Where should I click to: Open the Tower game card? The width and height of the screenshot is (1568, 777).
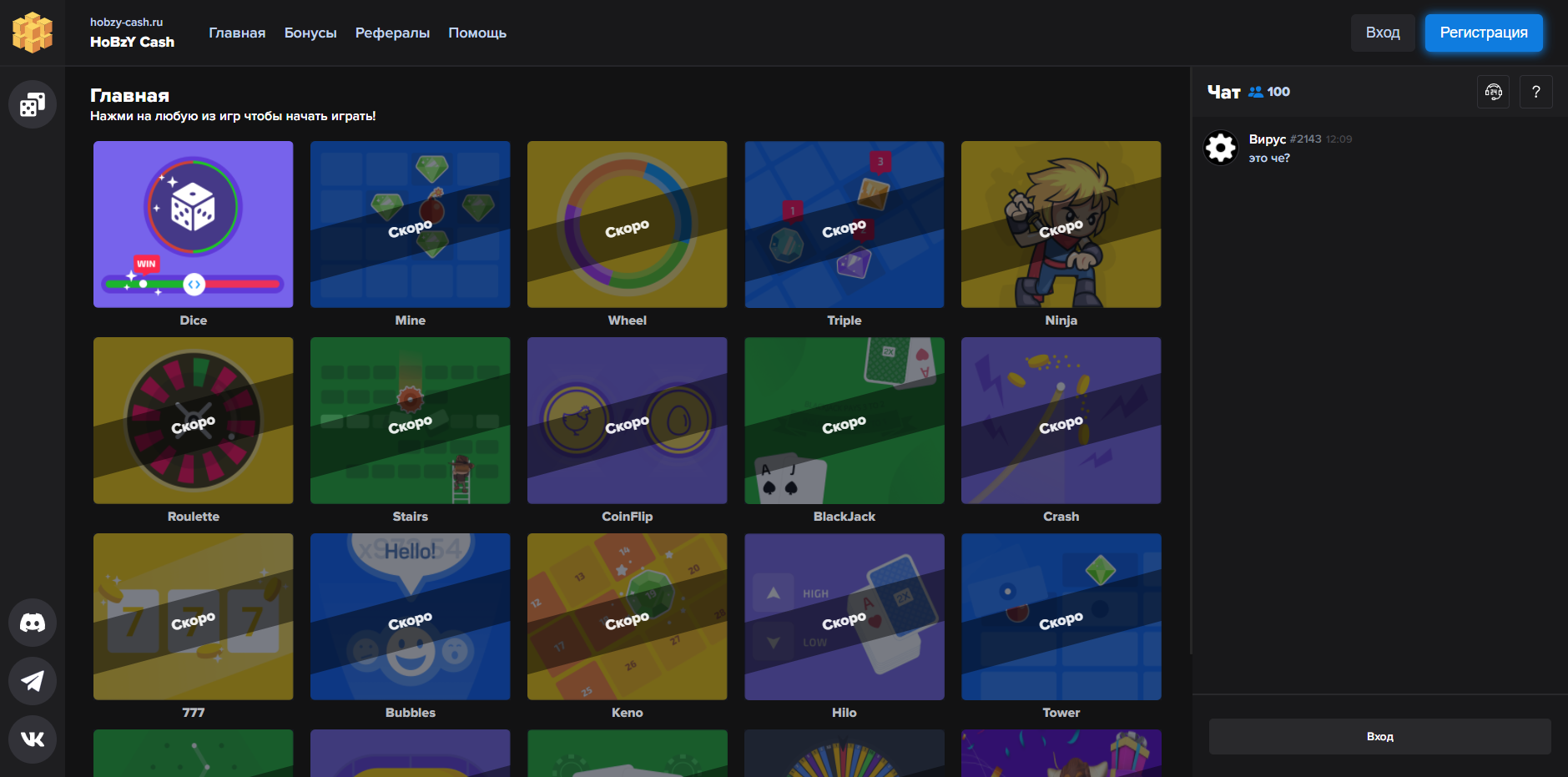[1061, 617]
